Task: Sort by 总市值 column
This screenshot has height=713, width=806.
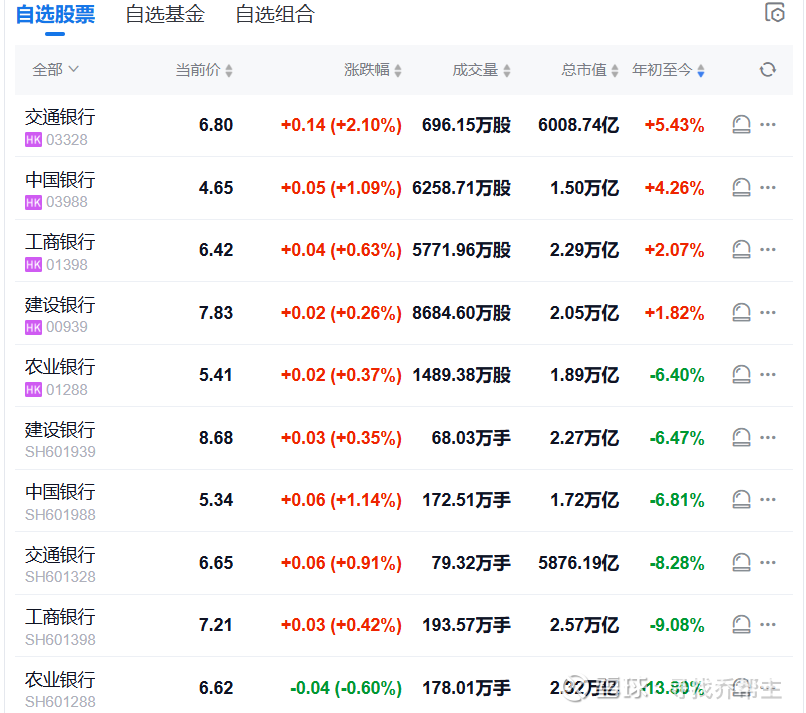Action: coord(590,70)
